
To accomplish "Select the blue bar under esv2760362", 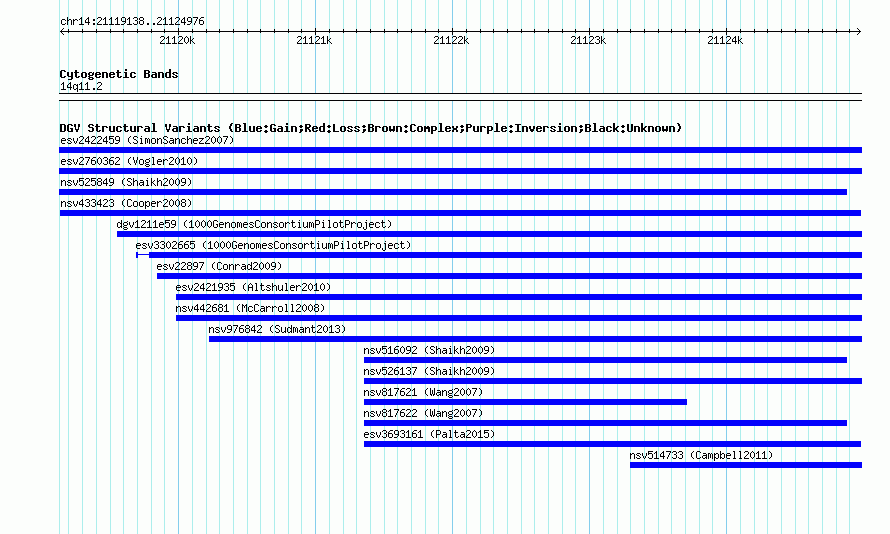I will (460, 171).
